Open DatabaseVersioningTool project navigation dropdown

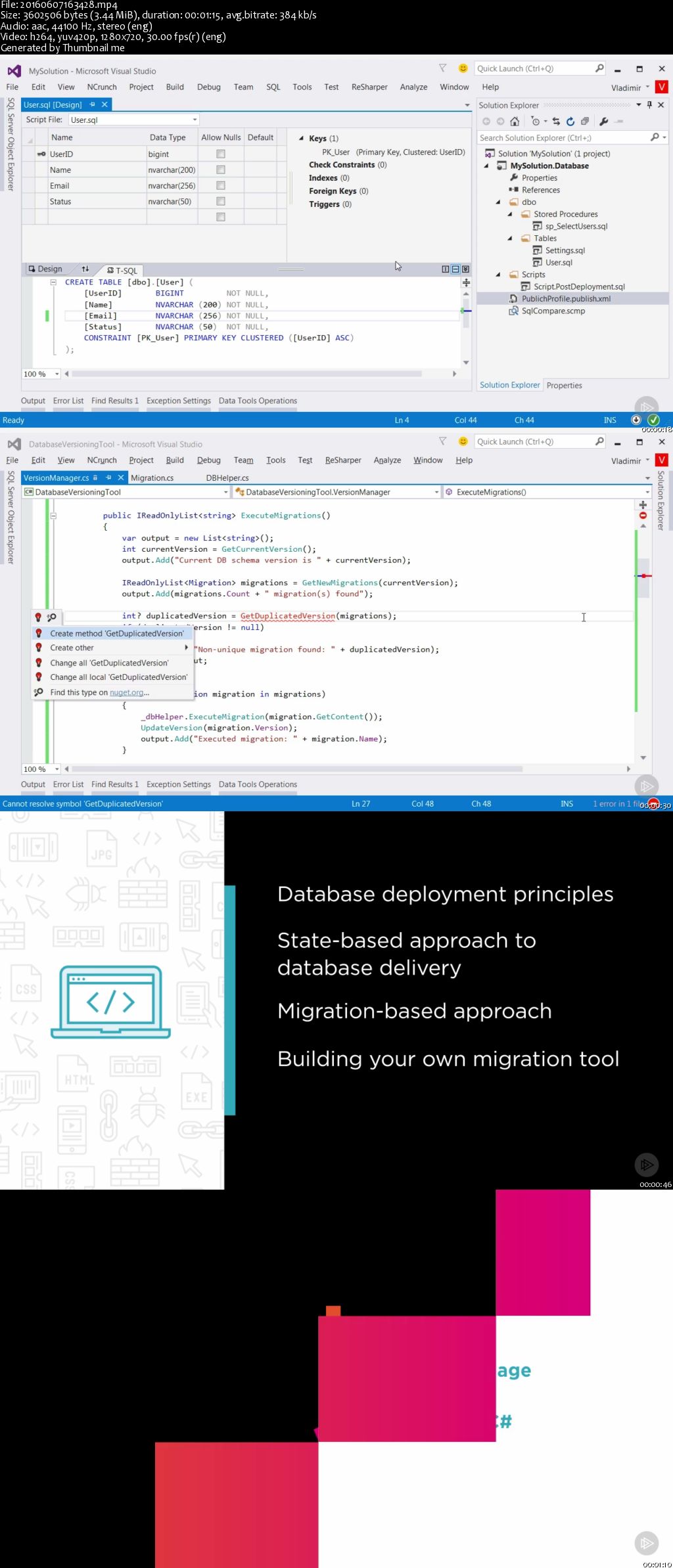(225, 492)
